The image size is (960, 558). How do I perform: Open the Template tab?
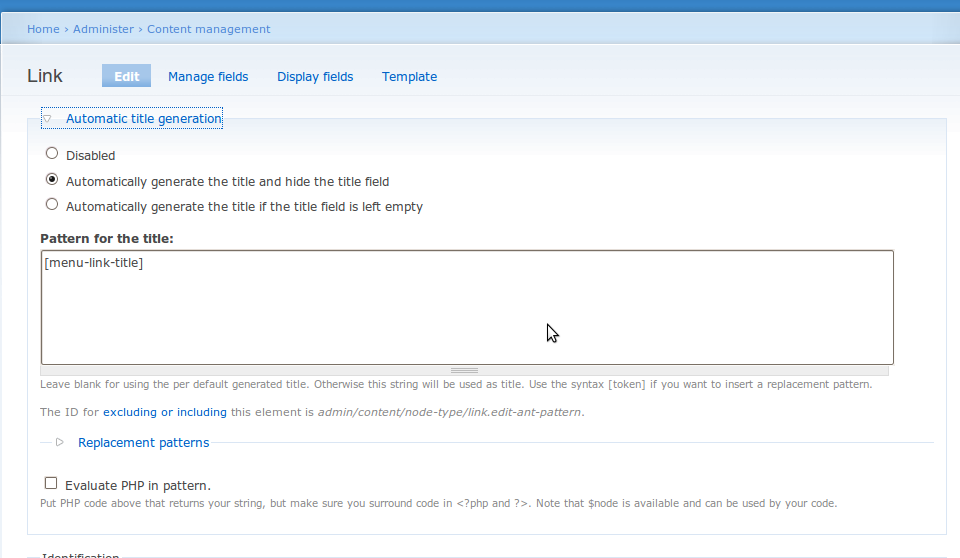(x=410, y=77)
